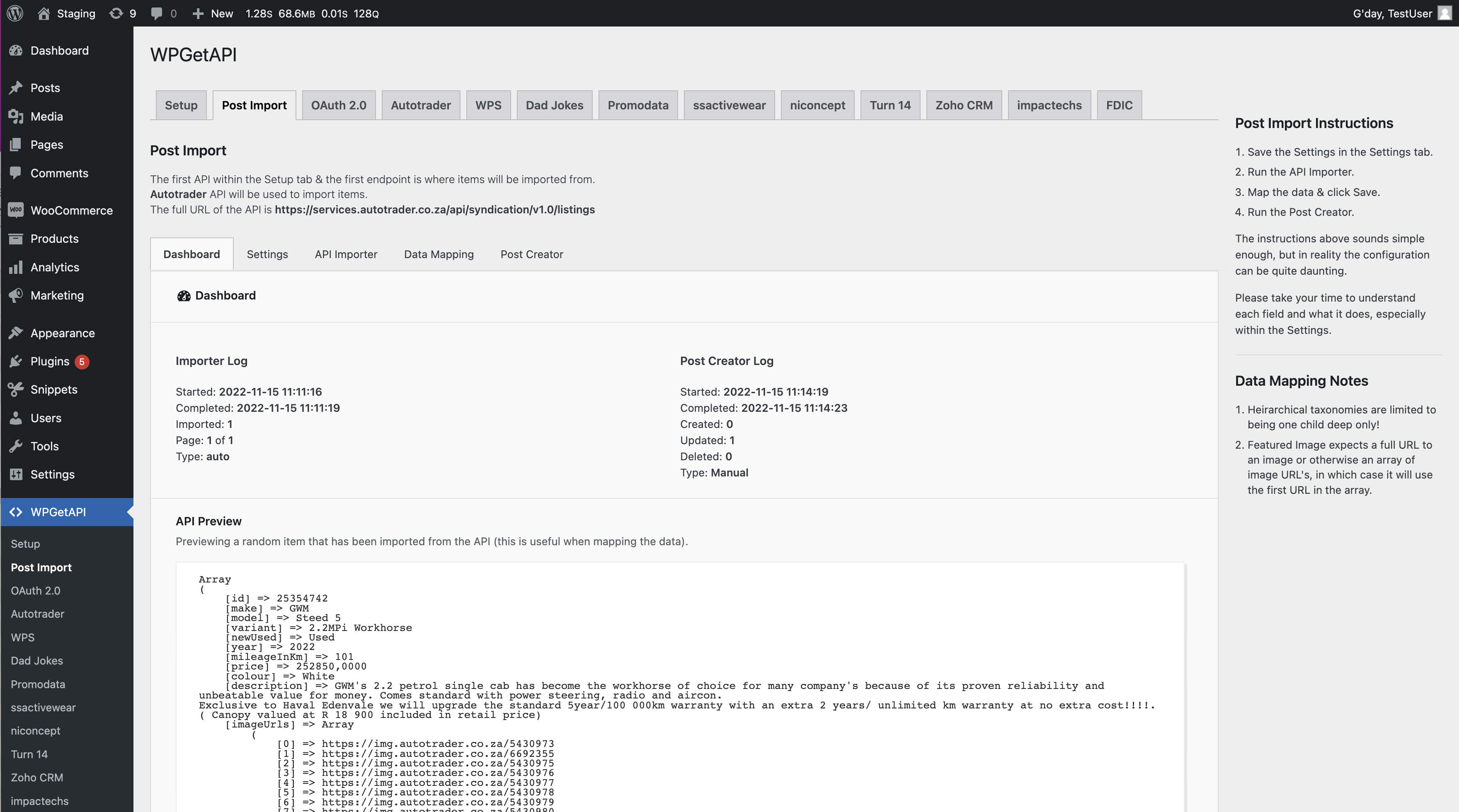Open Zoho CRM in sidebar submenu
The height and width of the screenshot is (812, 1459).
coord(37,778)
